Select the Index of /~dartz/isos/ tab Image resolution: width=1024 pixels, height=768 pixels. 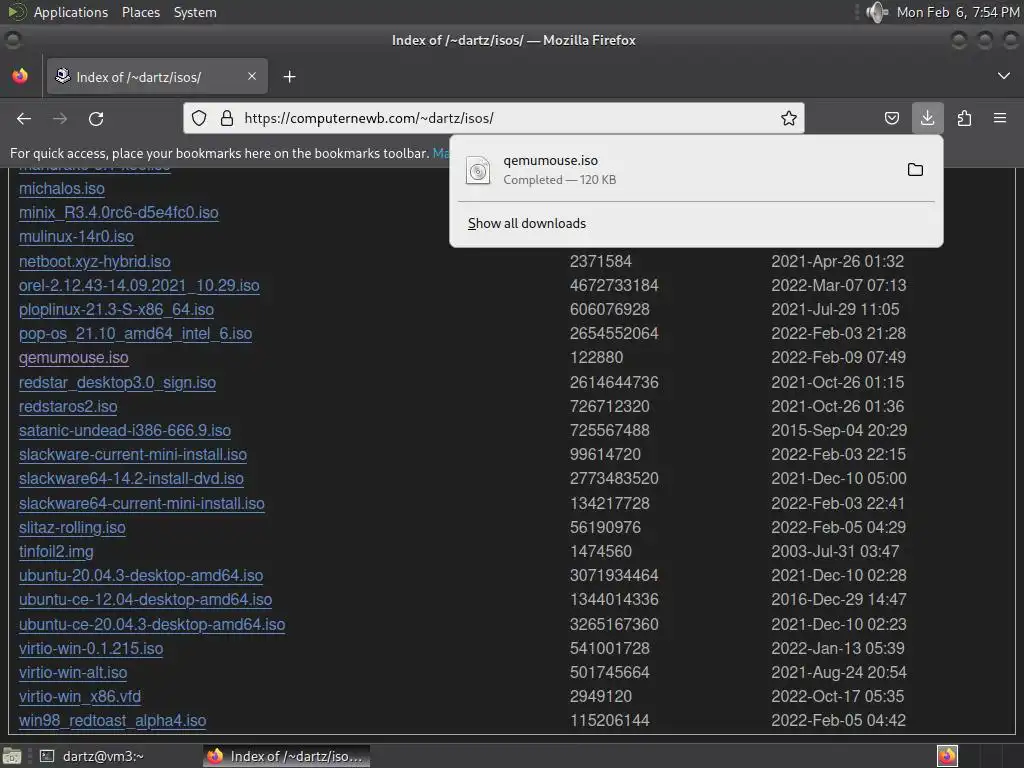(x=157, y=76)
